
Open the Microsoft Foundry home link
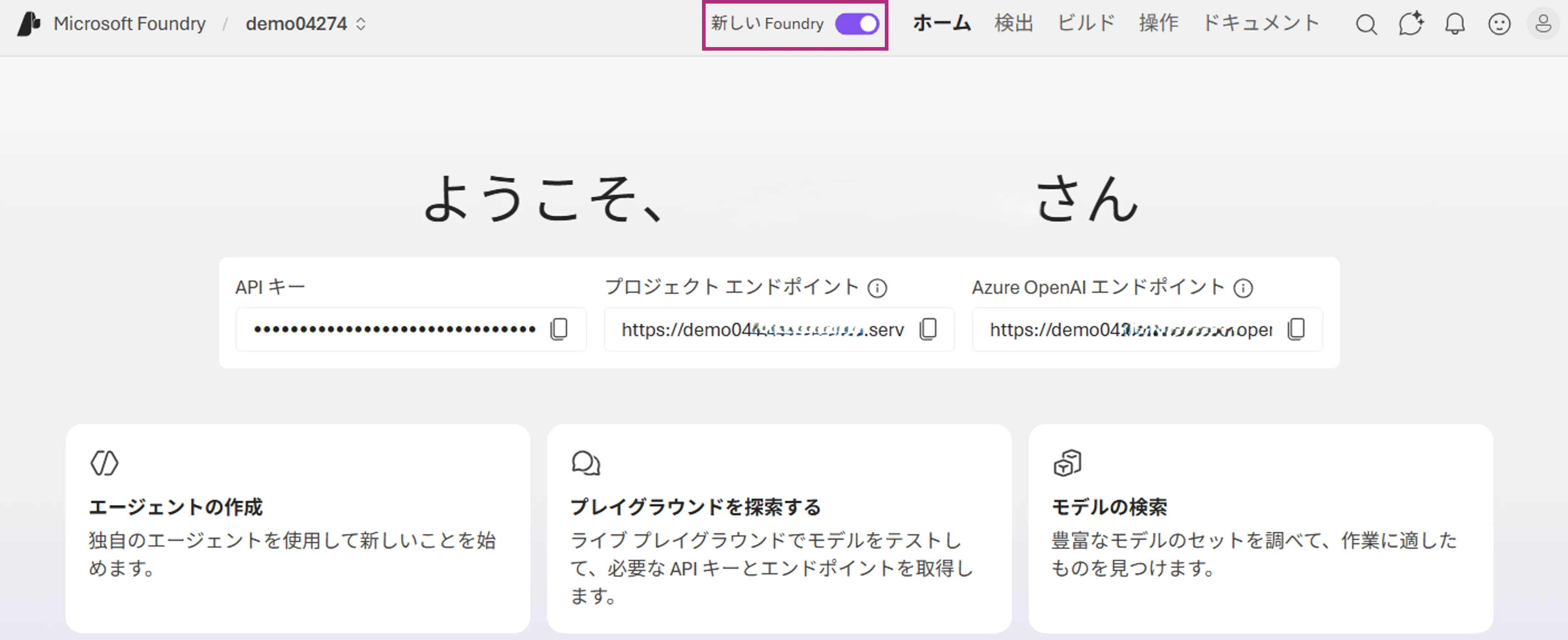(129, 24)
